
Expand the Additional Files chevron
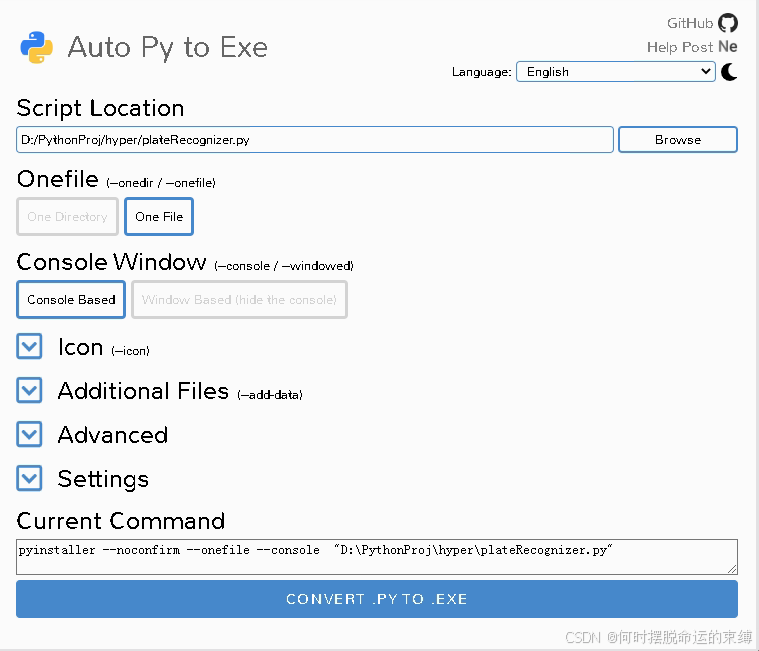[x=29, y=390]
